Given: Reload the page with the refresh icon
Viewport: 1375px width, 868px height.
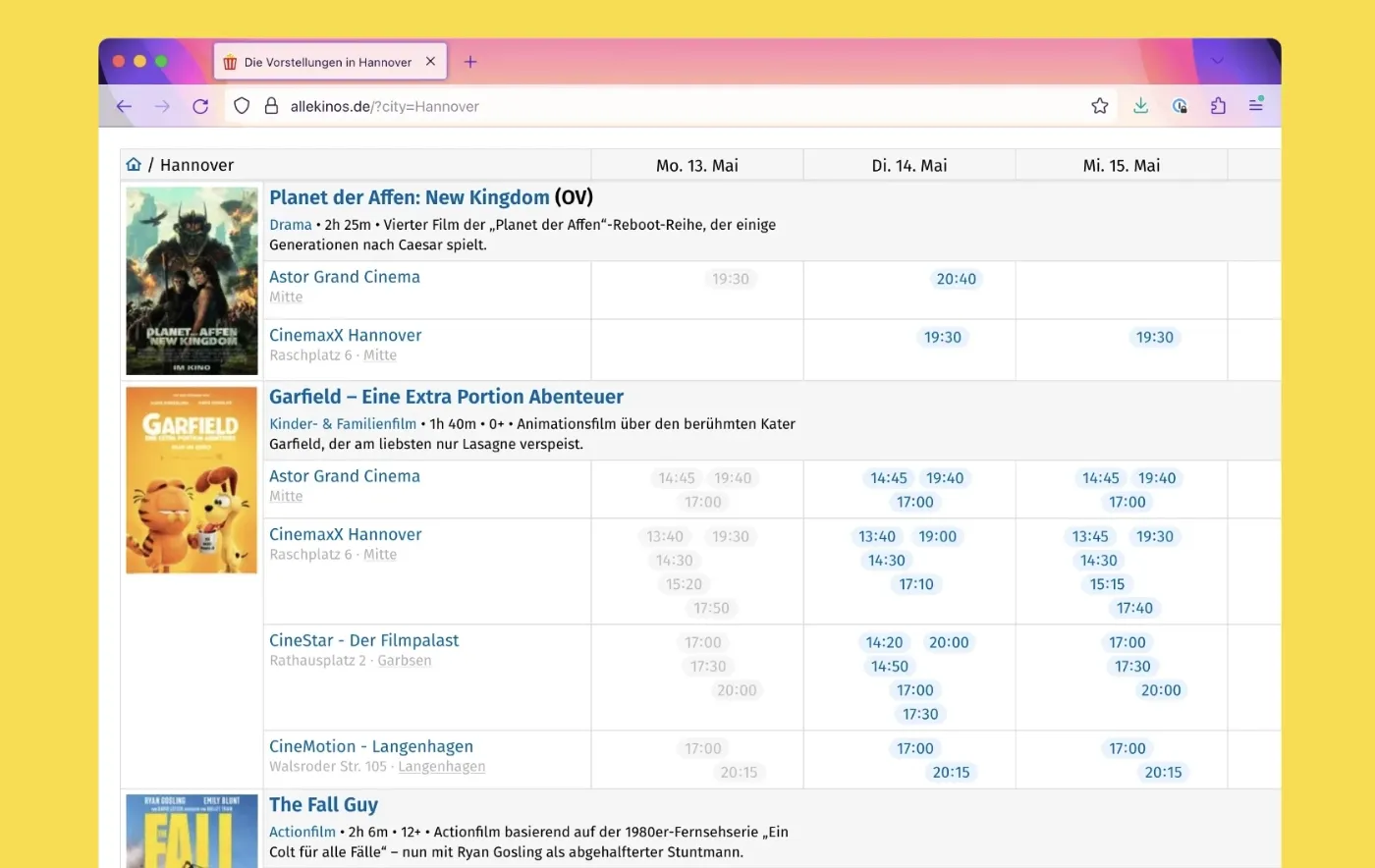Looking at the screenshot, I should tap(200, 106).
